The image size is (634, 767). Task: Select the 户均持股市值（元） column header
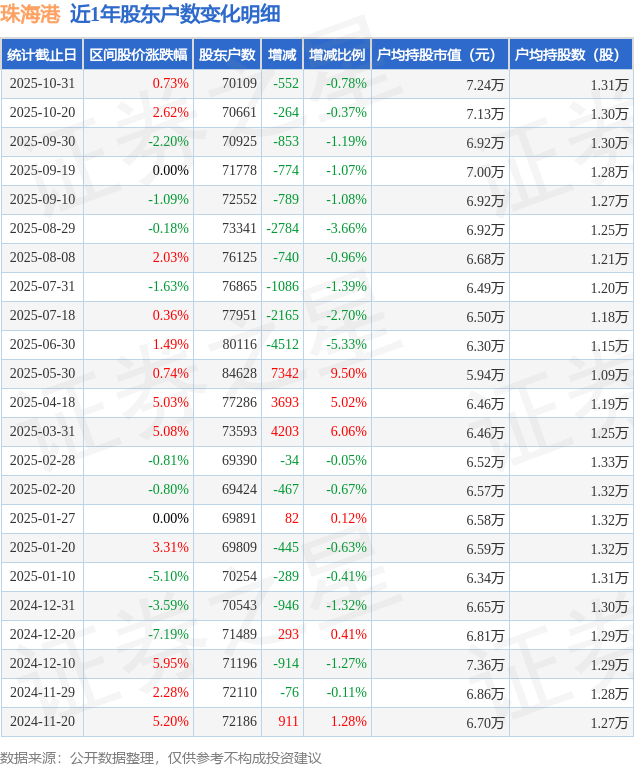(438, 55)
